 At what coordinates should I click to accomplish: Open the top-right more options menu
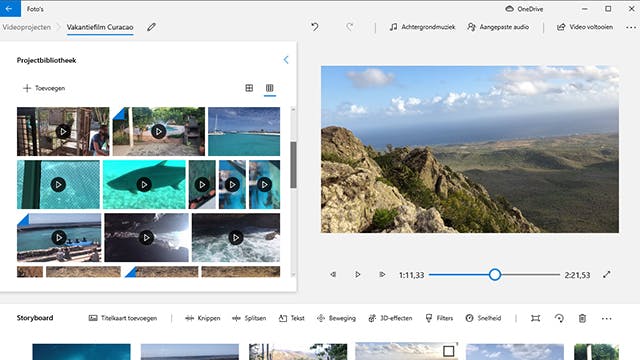click(631, 27)
